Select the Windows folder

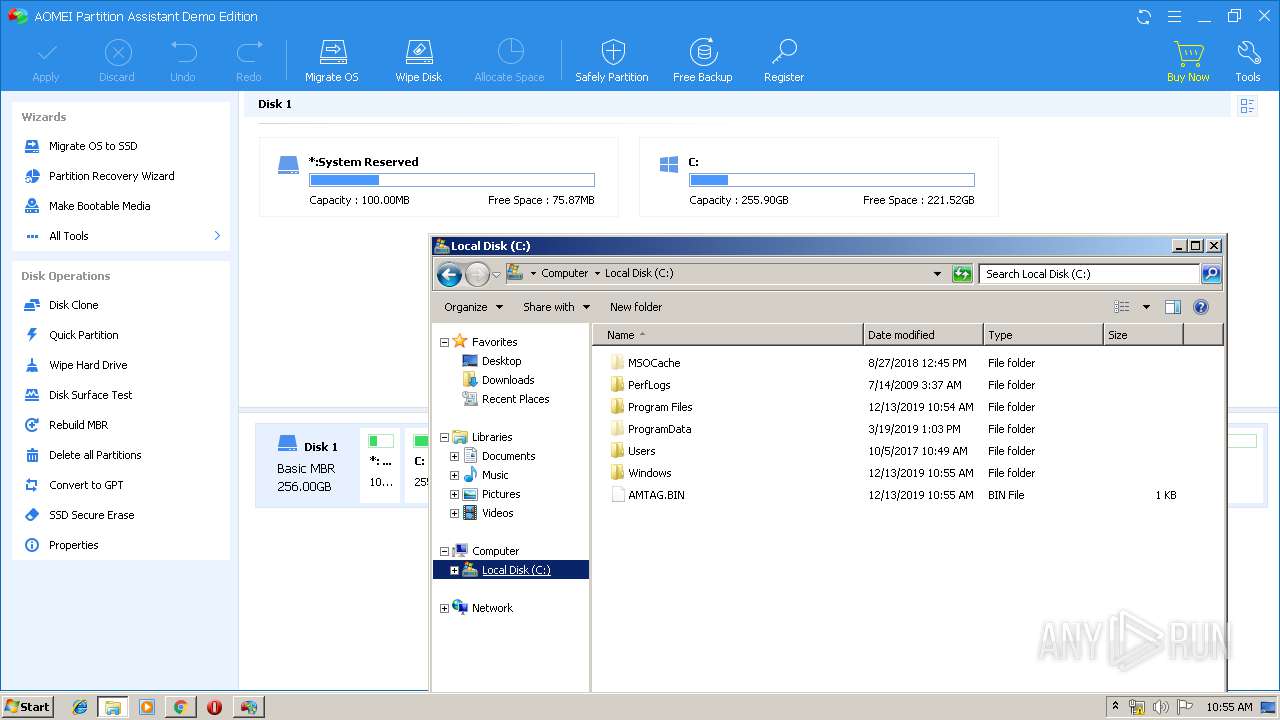(x=650, y=473)
